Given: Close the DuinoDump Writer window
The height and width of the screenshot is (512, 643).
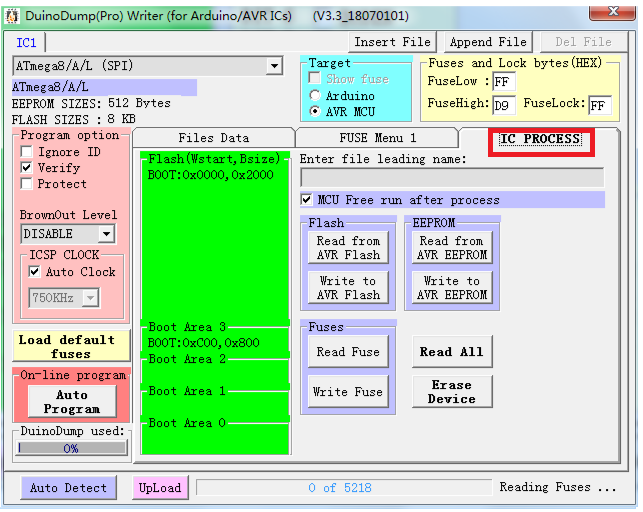Looking at the screenshot, I should pos(612,12).
